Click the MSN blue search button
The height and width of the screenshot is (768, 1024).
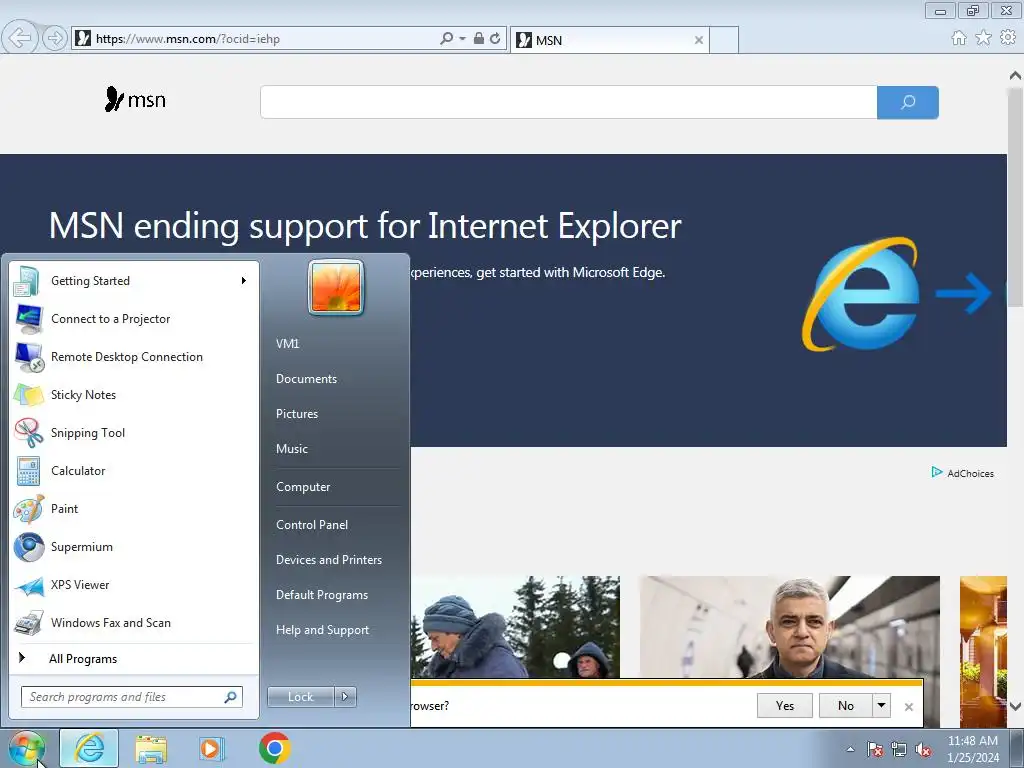click(x=908, y=103)
